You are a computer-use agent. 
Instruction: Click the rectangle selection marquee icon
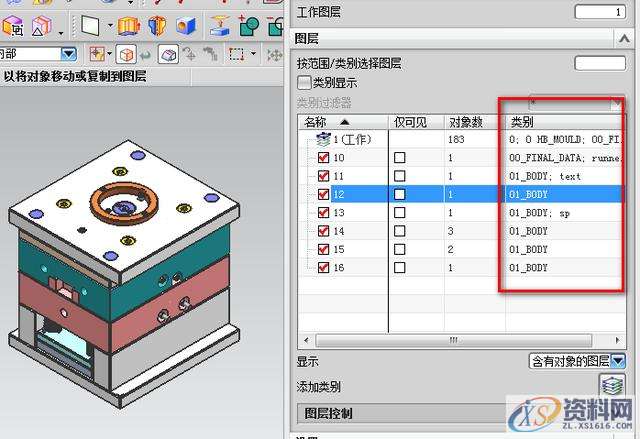tap(236, 54)
